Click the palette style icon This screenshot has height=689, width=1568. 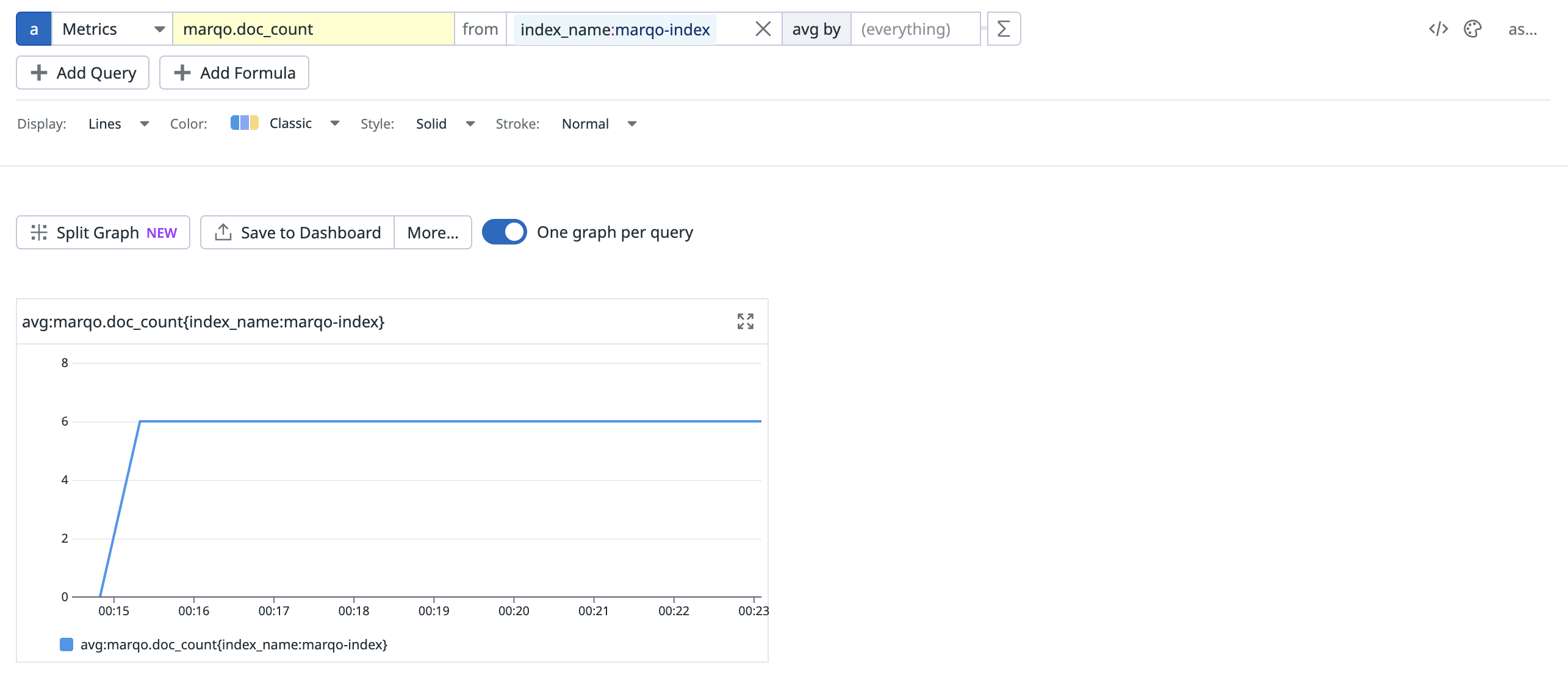1473,29
